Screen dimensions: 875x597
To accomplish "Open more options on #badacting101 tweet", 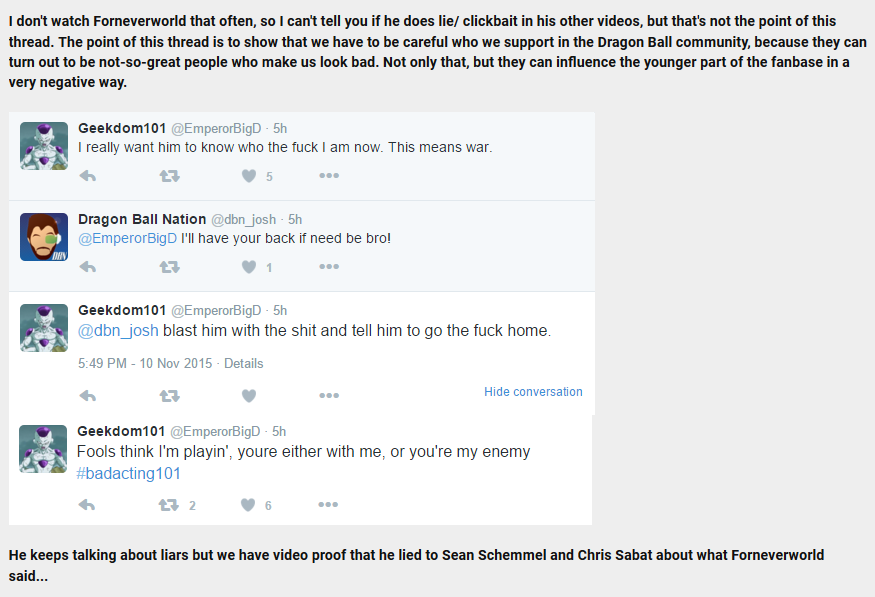I will pos(328,504).
